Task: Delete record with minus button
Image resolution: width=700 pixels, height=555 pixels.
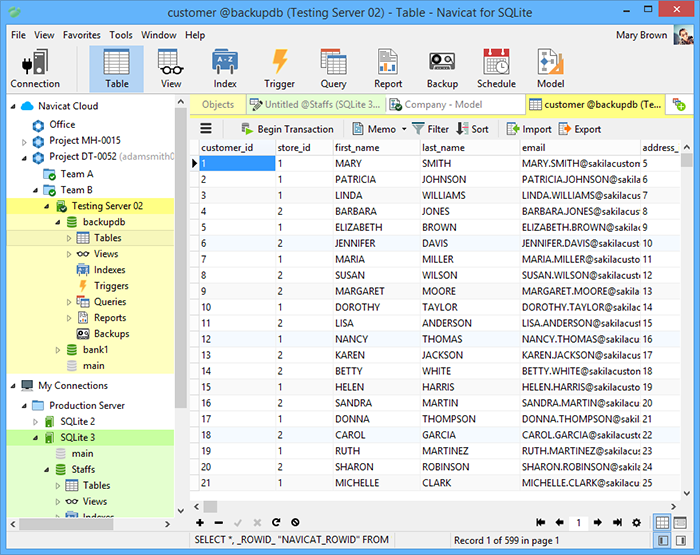Action: [x=219, y=522]
